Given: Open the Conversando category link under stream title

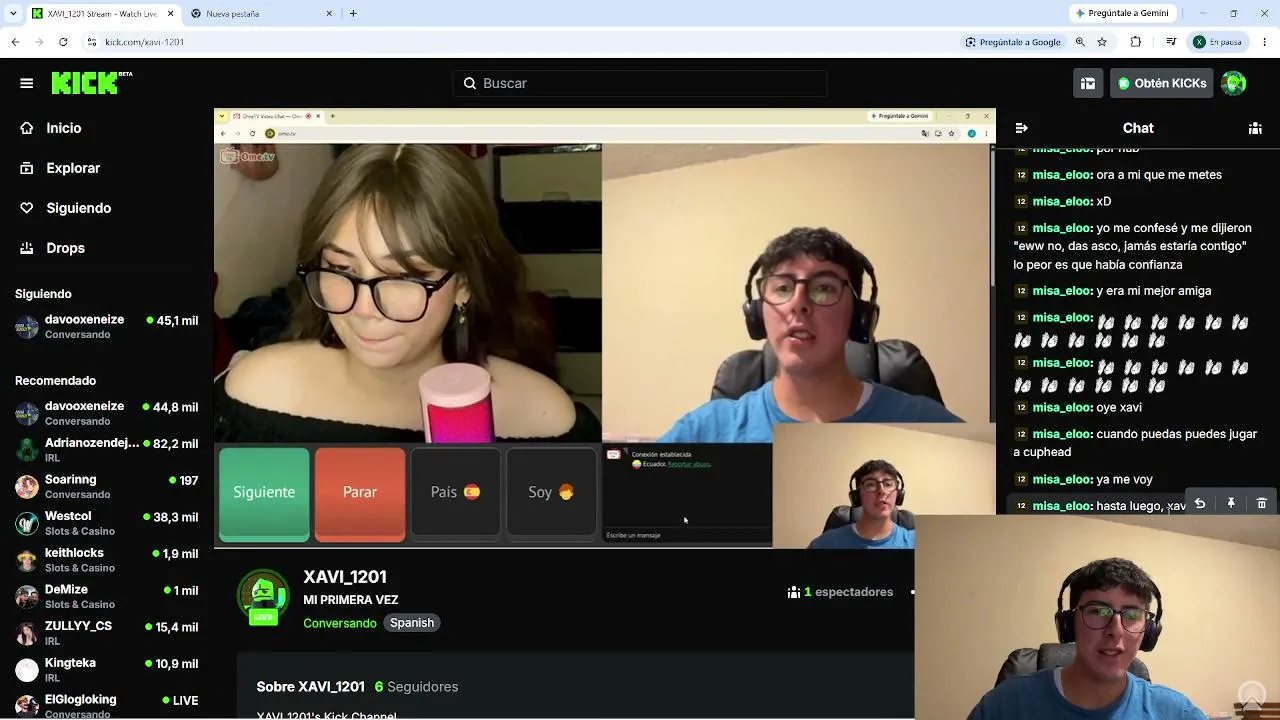Looking at the screenshot, I should 340,623.
